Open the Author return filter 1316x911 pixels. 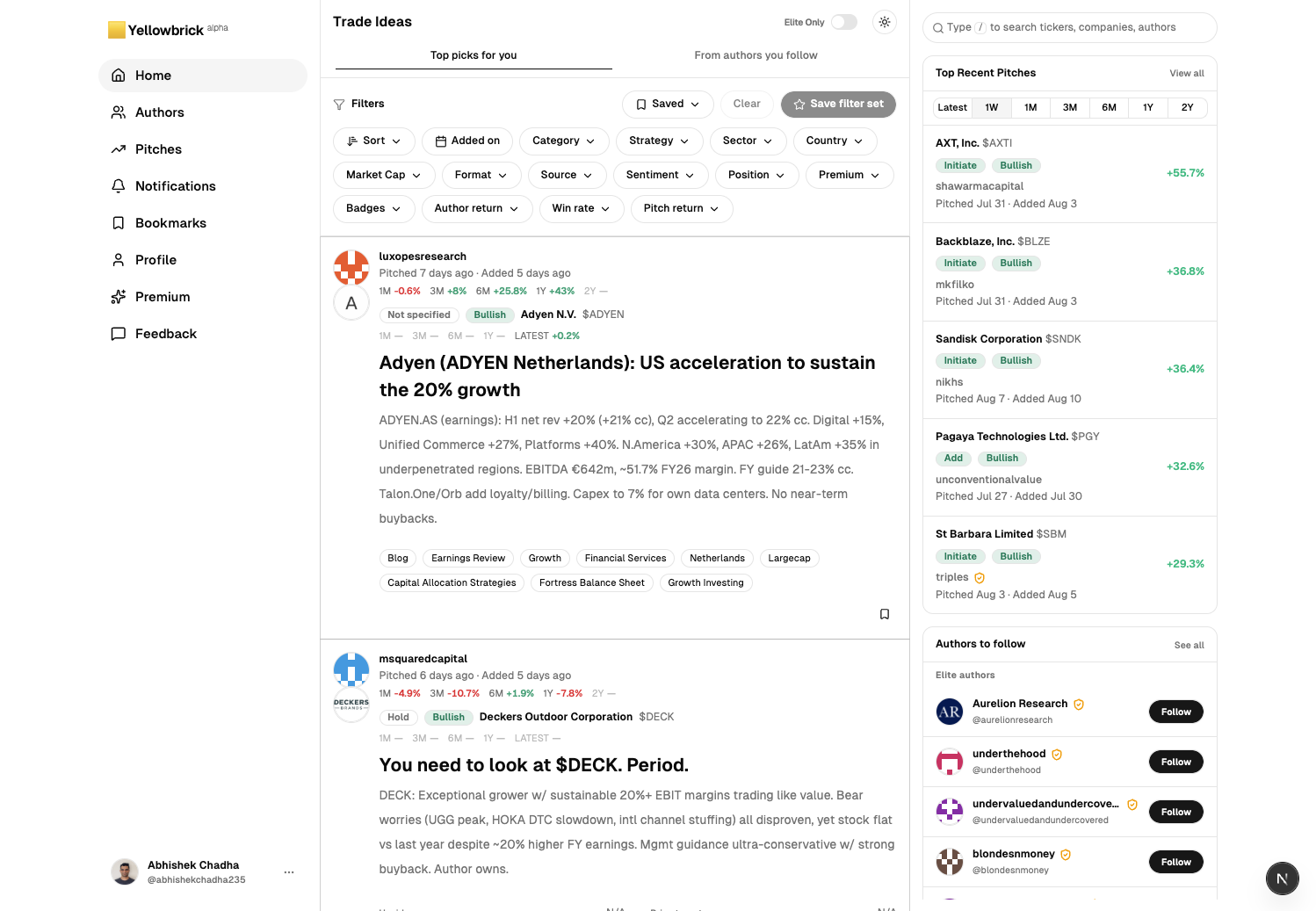476,208
